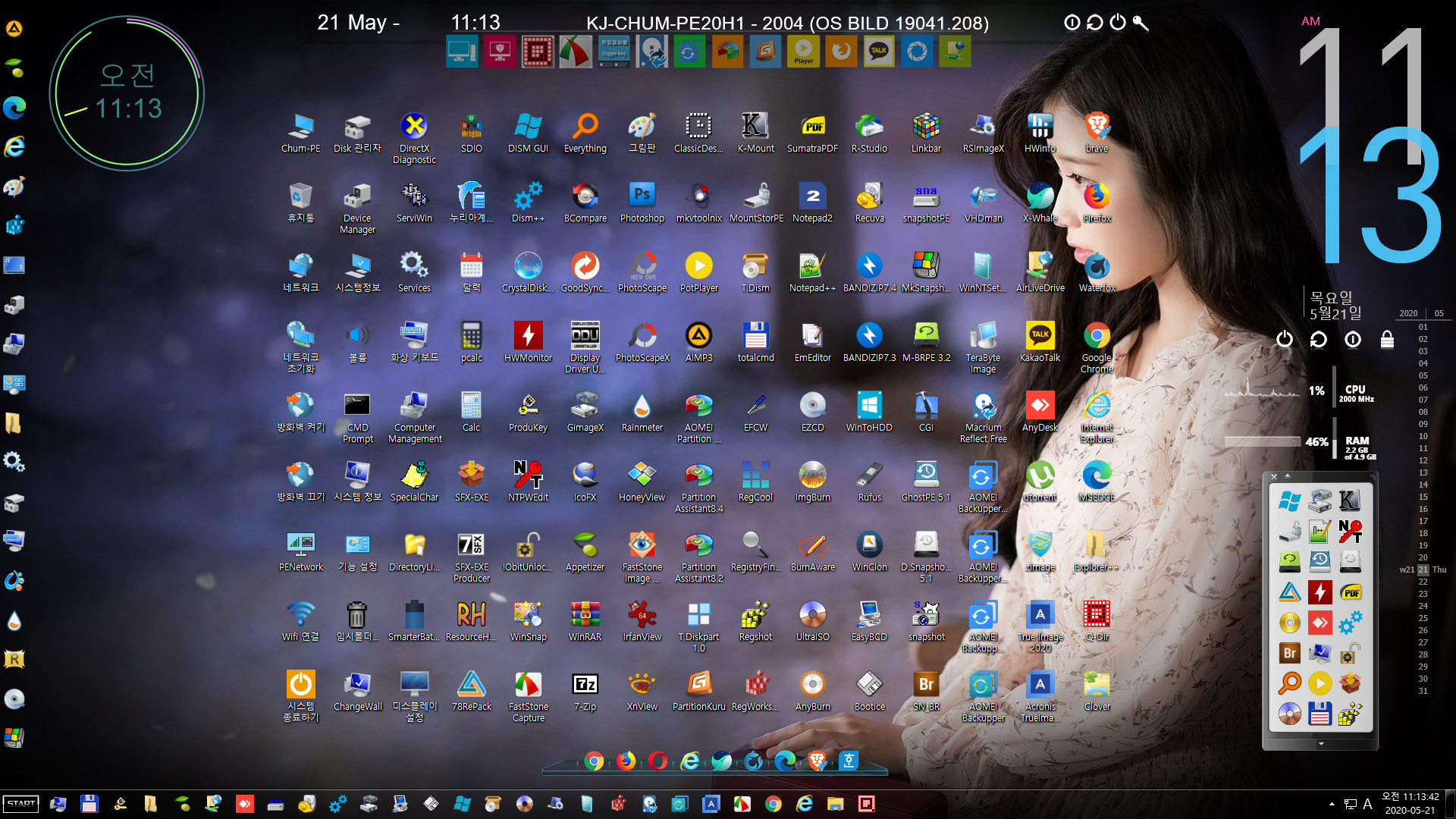Open AnyDesk desktop shortcut

click(1040, 413)
